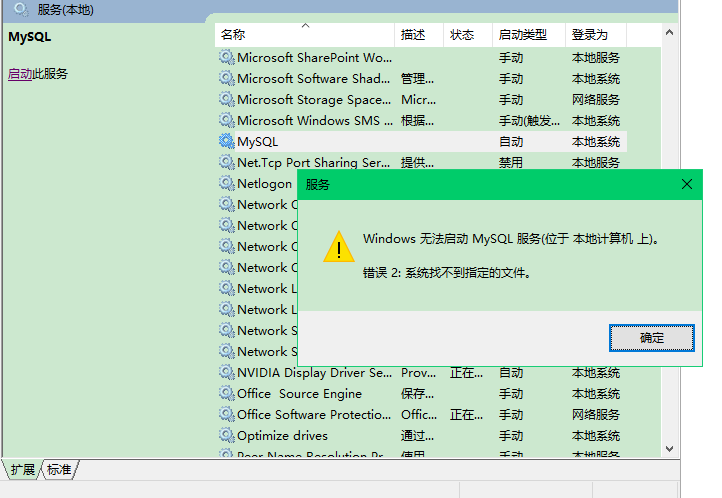Image resolution: width=722 pixels, height=498 pixels.
Task: Click the gear icon beside Microsoft Storage Space...
Action: pos(227,99)
